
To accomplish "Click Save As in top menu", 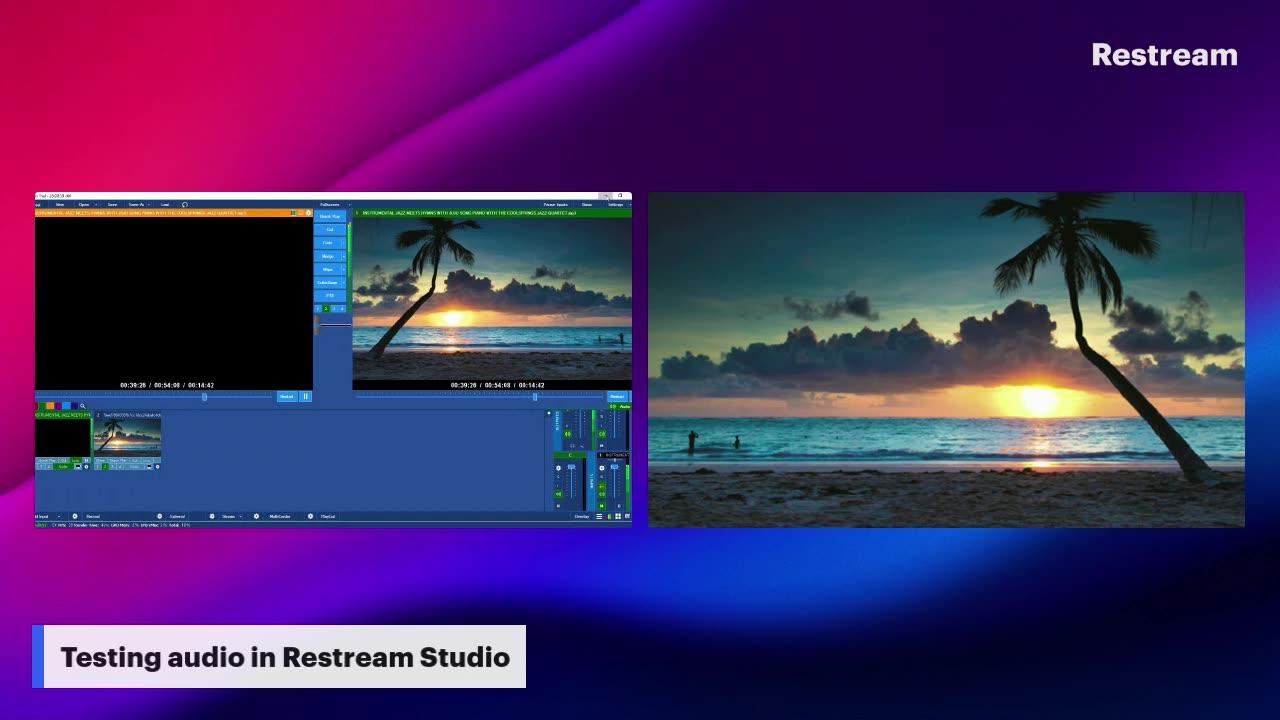I will [x=137, y=204].
